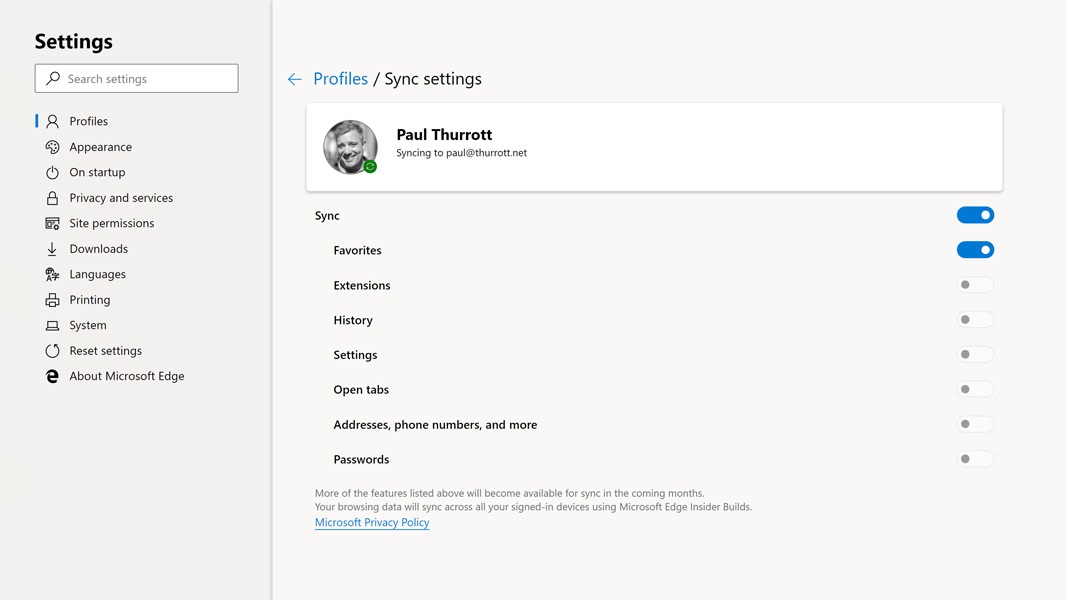Click the Privacy and services lock icon
1066x600 pixels.
pyautogui.click(x=52, y=198)
